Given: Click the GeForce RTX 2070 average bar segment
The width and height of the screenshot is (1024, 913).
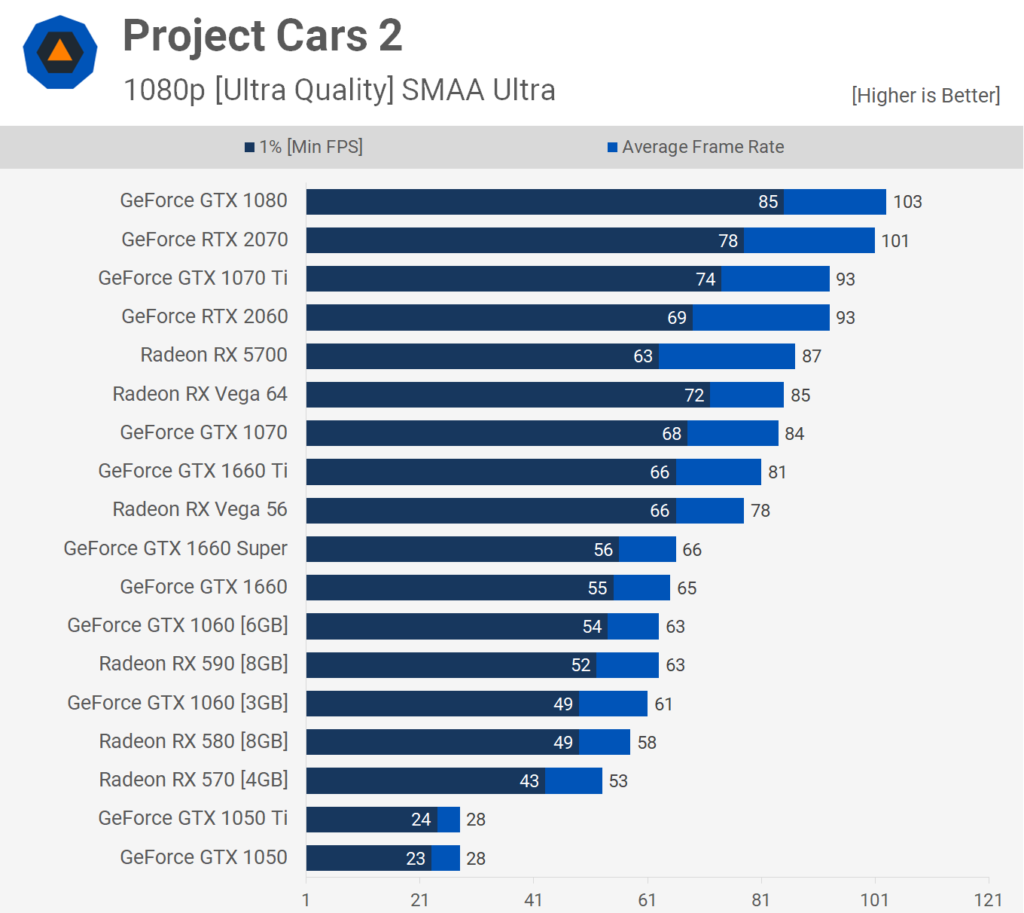Looking at the screenshot, I should (x=809, y=240).
